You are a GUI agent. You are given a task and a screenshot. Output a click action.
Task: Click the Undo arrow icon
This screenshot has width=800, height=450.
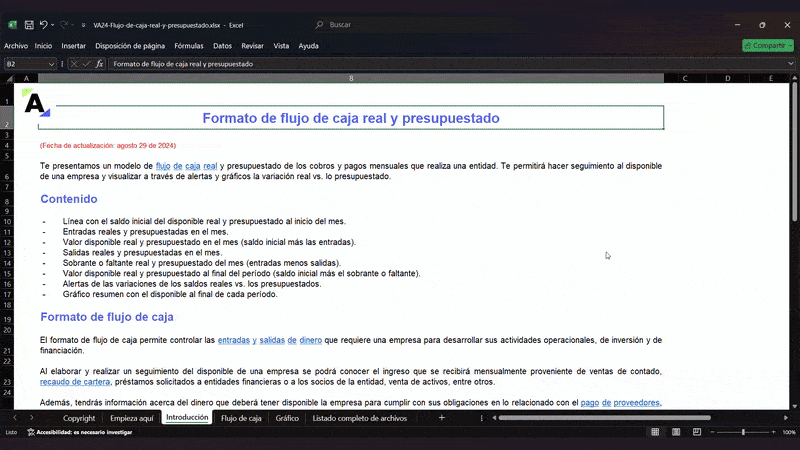[44, 24]
